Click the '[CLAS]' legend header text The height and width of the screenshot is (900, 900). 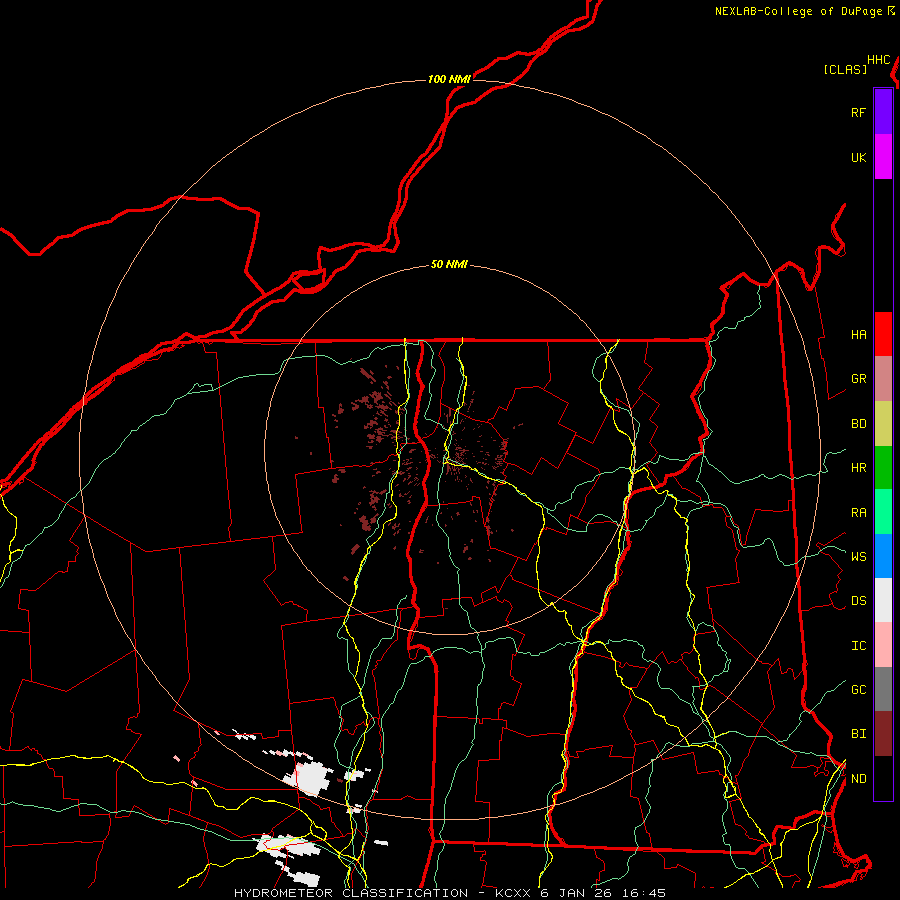(x=845, y=69)
